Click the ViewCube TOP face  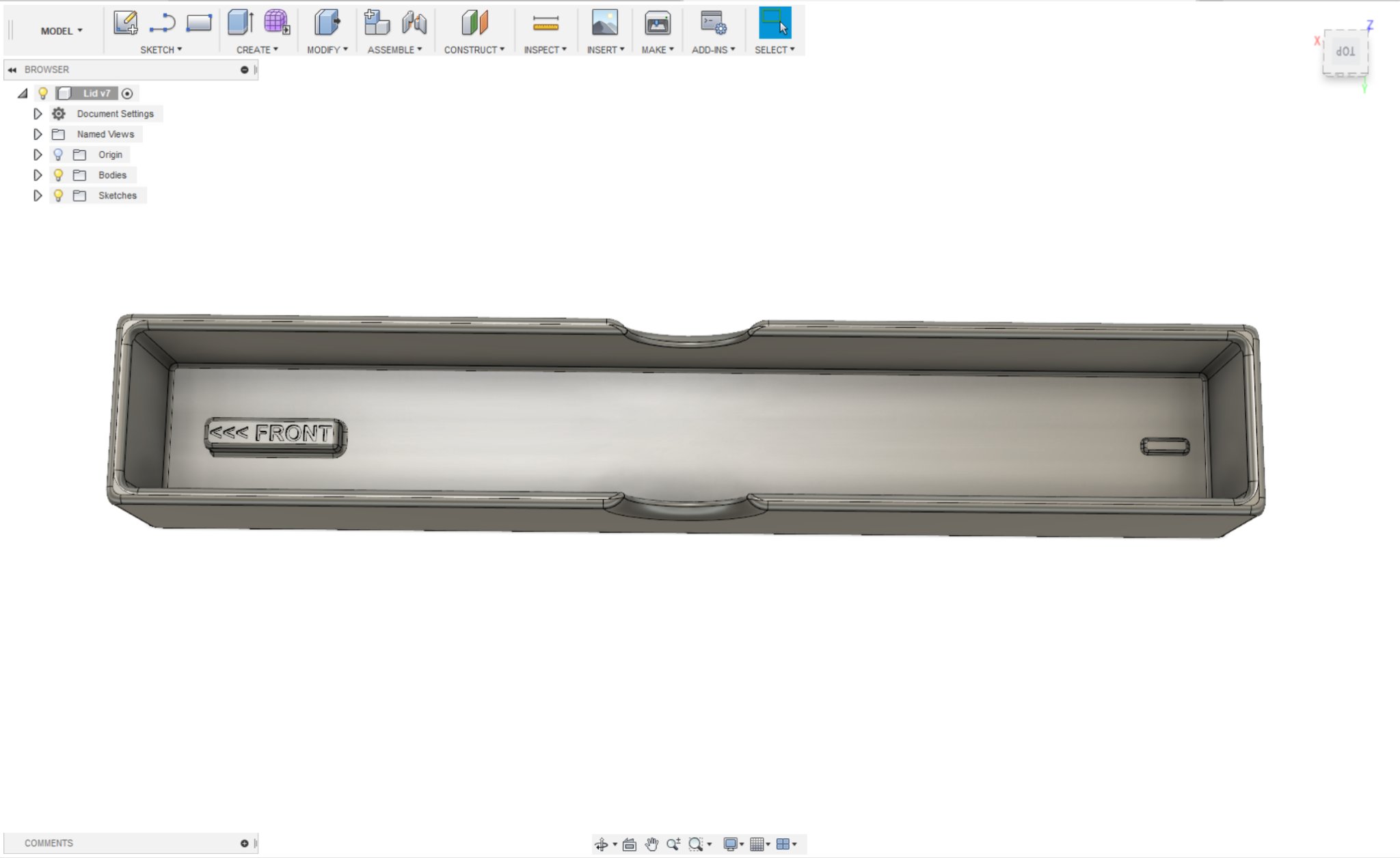(1345, 52)
